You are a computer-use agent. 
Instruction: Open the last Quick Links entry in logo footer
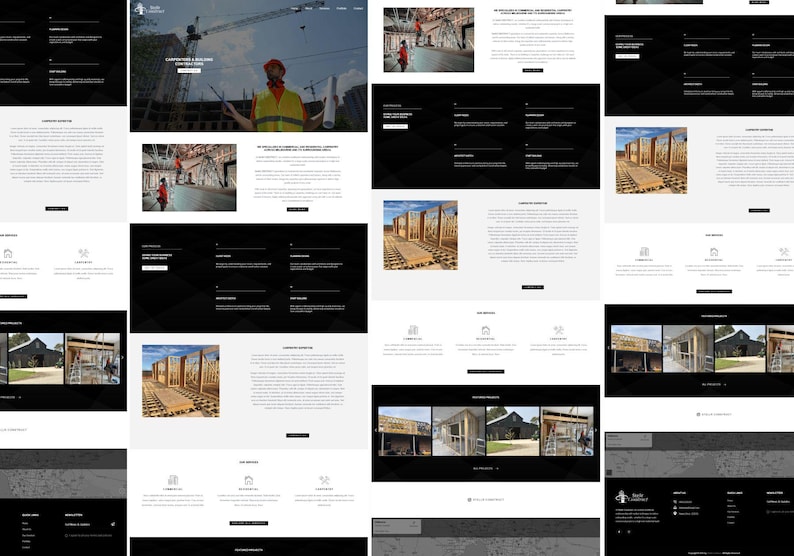point(731,523)
